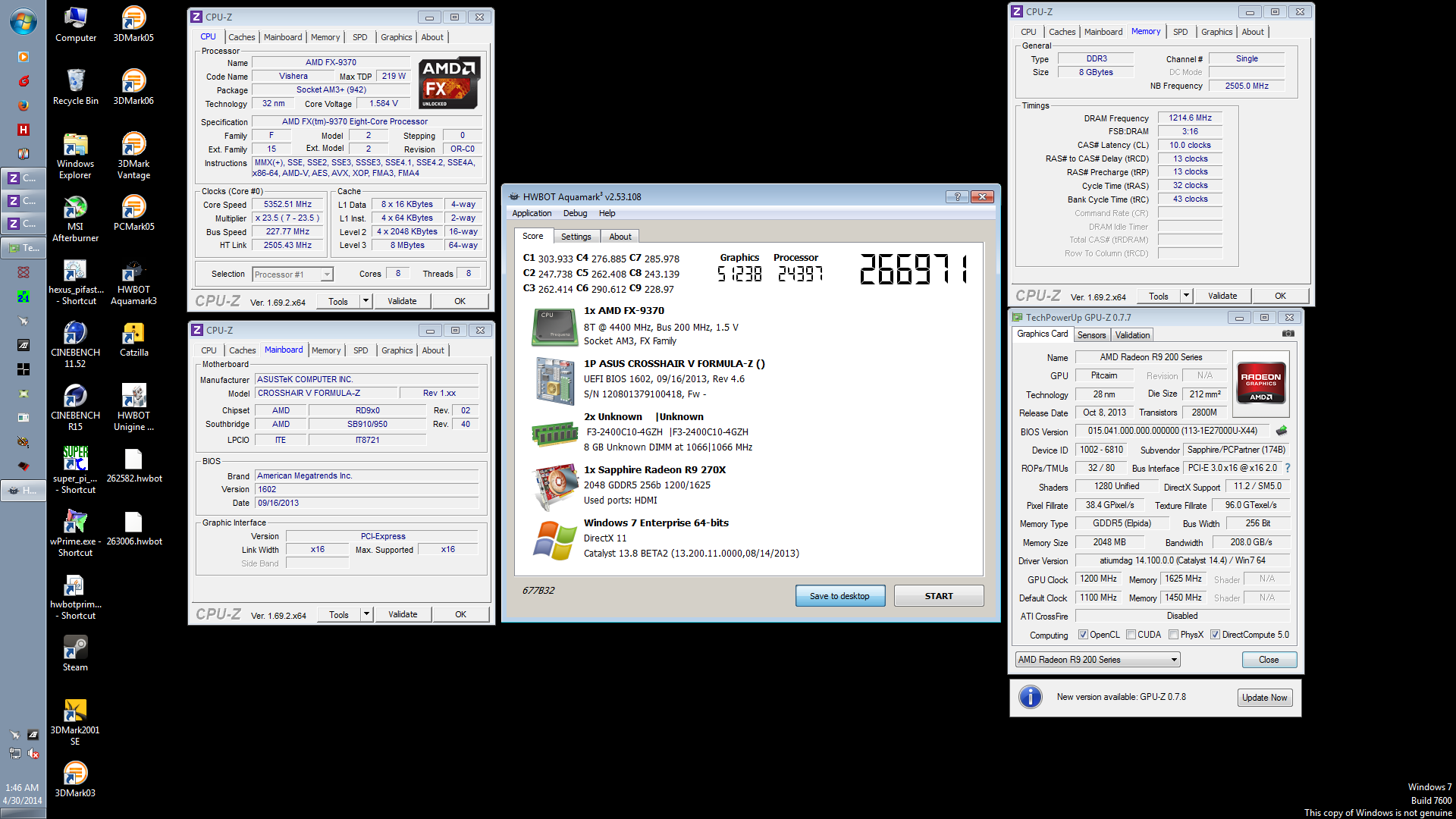Open the PCMark05 desktop icon
1456x819 pixels.
[133, 213]
